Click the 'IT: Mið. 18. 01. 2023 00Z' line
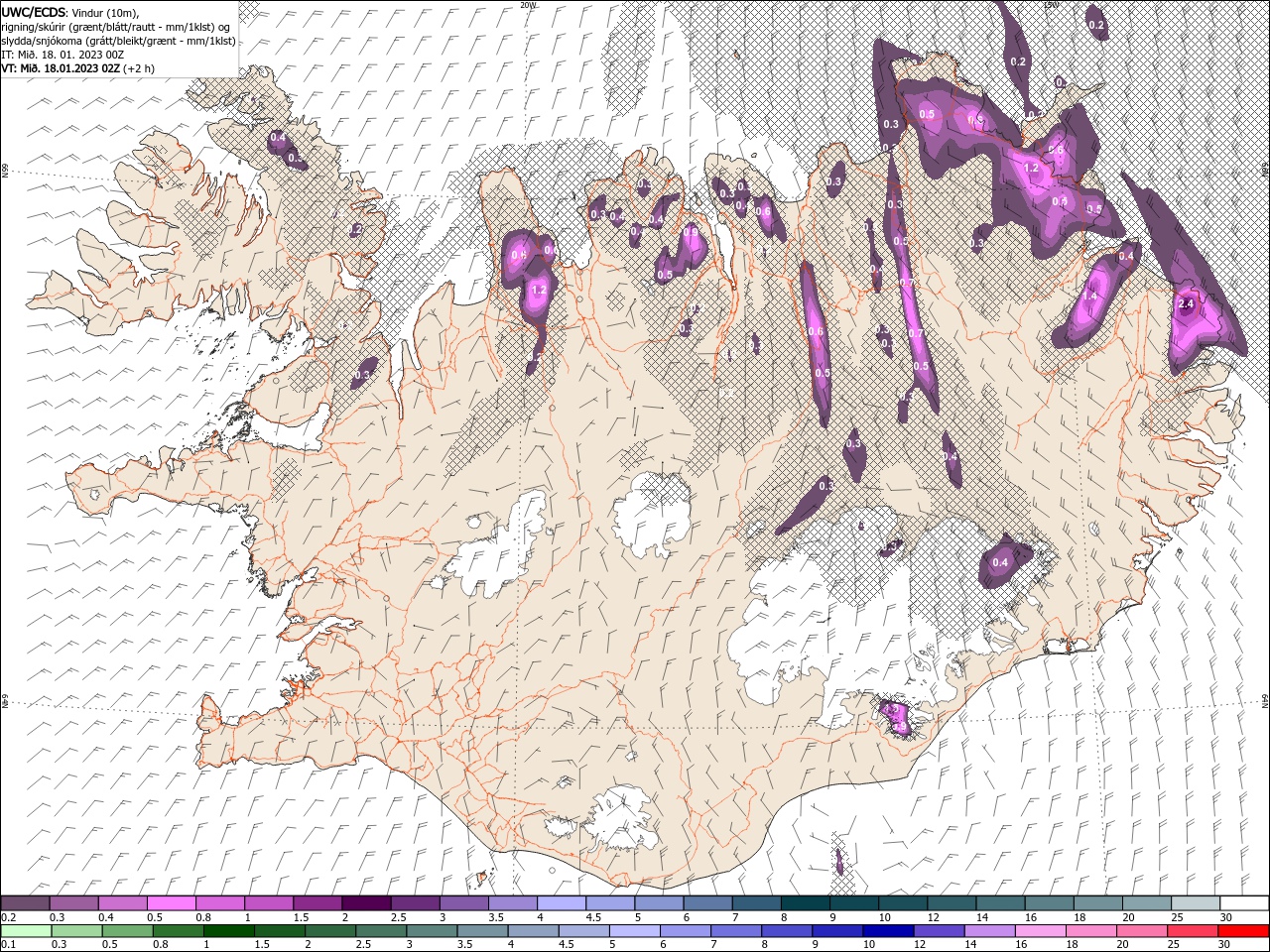This screenshot has height=952, width=1270. (63, 55)
